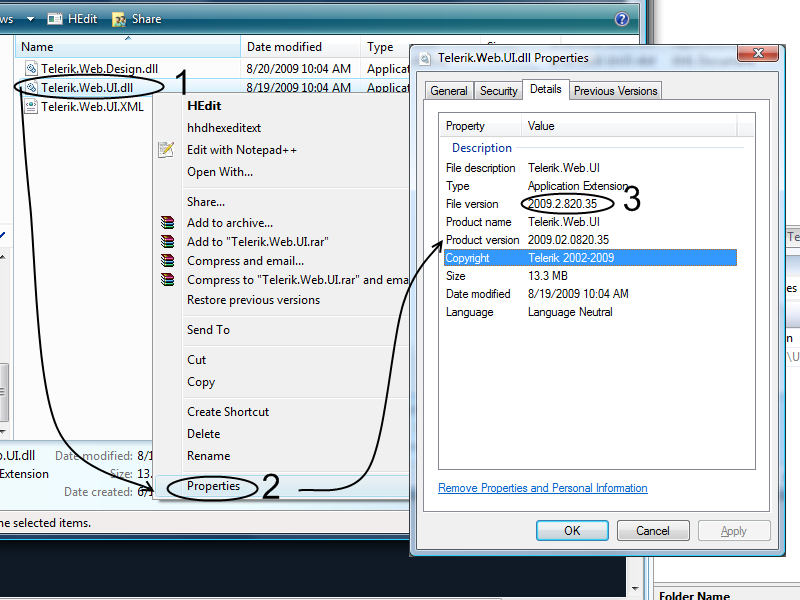Sort by Date modified column header
Image resolution: width=800 pixels, height=600 pixels.
pyautogui.click(x=301, y=47)
